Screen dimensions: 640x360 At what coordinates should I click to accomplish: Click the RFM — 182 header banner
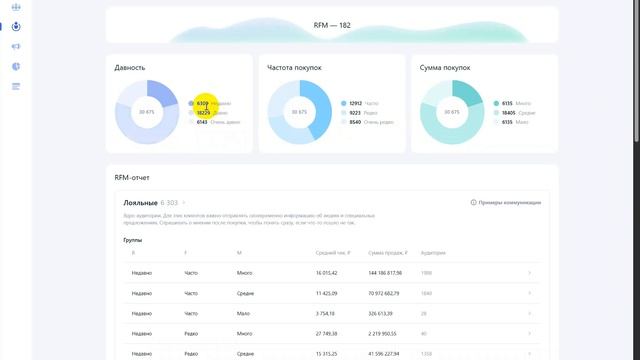(x=332, y=25)
